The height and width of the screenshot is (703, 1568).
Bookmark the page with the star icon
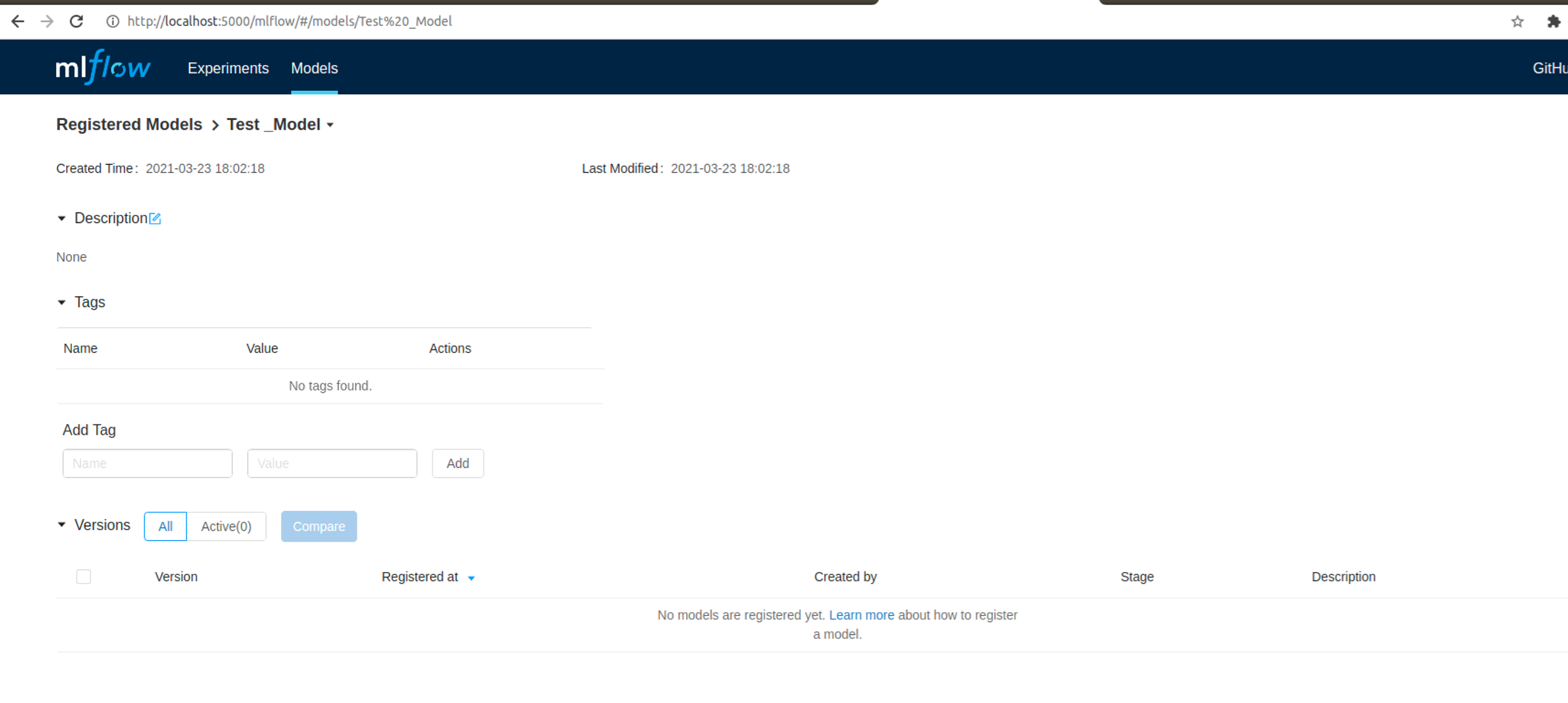coord(1517,22)
